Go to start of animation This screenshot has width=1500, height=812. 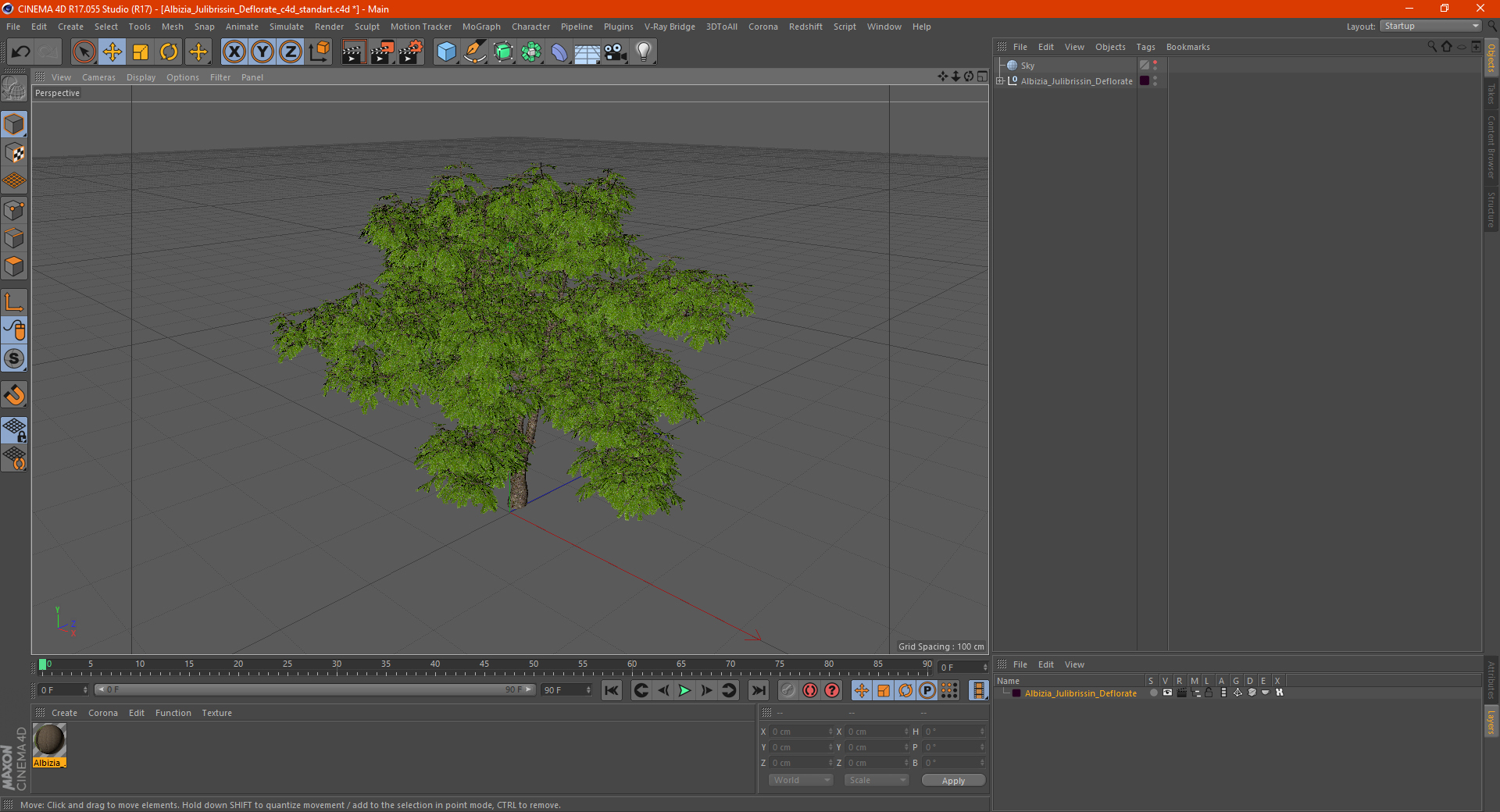click(x=612, y=690)
